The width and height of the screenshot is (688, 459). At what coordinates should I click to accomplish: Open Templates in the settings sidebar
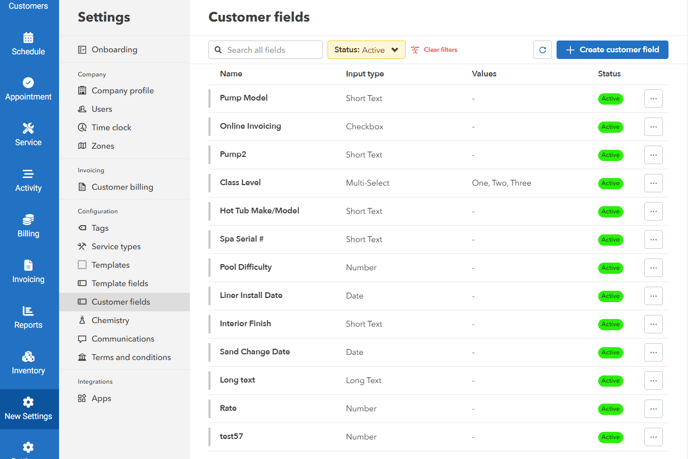click(x=110, y=265)
